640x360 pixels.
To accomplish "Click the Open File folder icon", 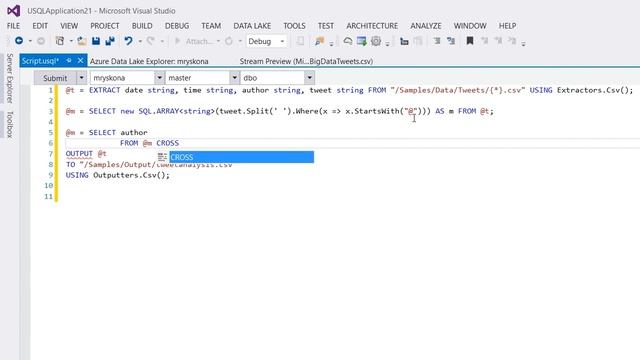I will (x=82, y=41).
